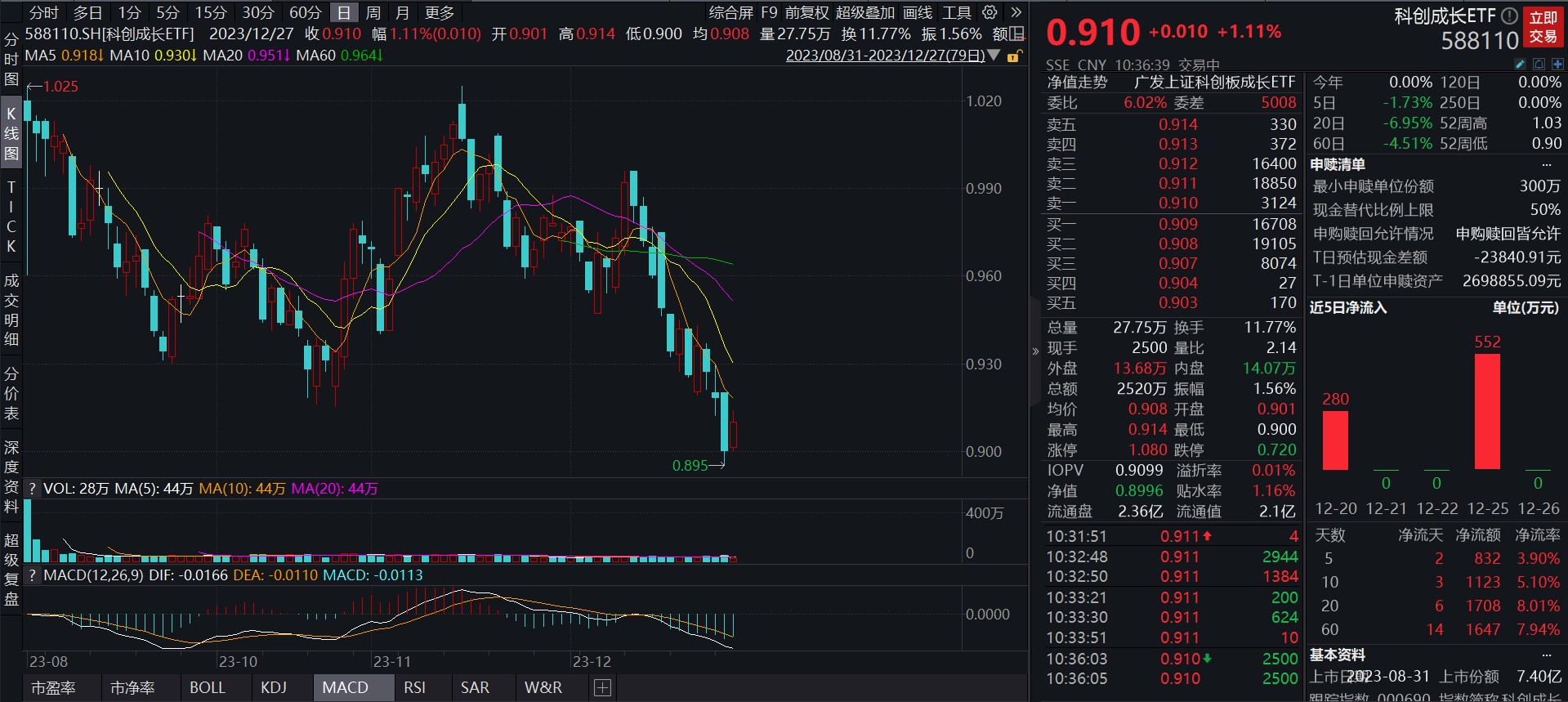The height and width of the screenshot is (702, 1568).
Task: Click MA5 value label 0.918
Action: coord(83,56)
